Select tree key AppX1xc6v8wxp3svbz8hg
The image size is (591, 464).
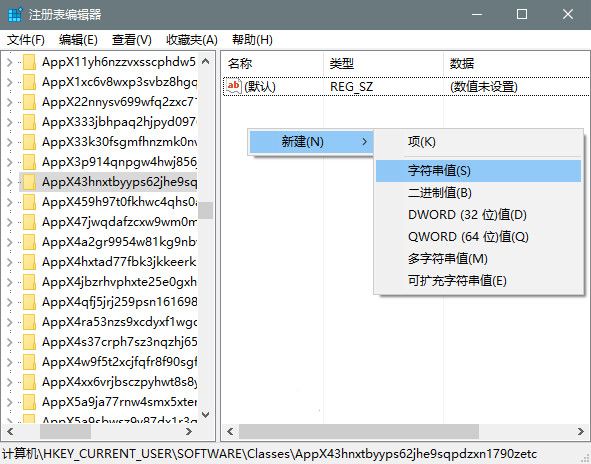[x=119, y=82]
